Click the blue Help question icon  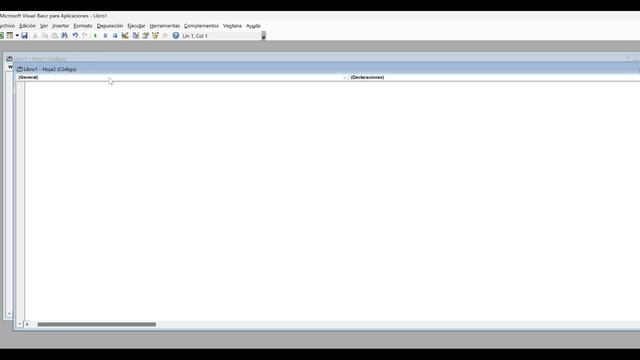pos(176,36)
